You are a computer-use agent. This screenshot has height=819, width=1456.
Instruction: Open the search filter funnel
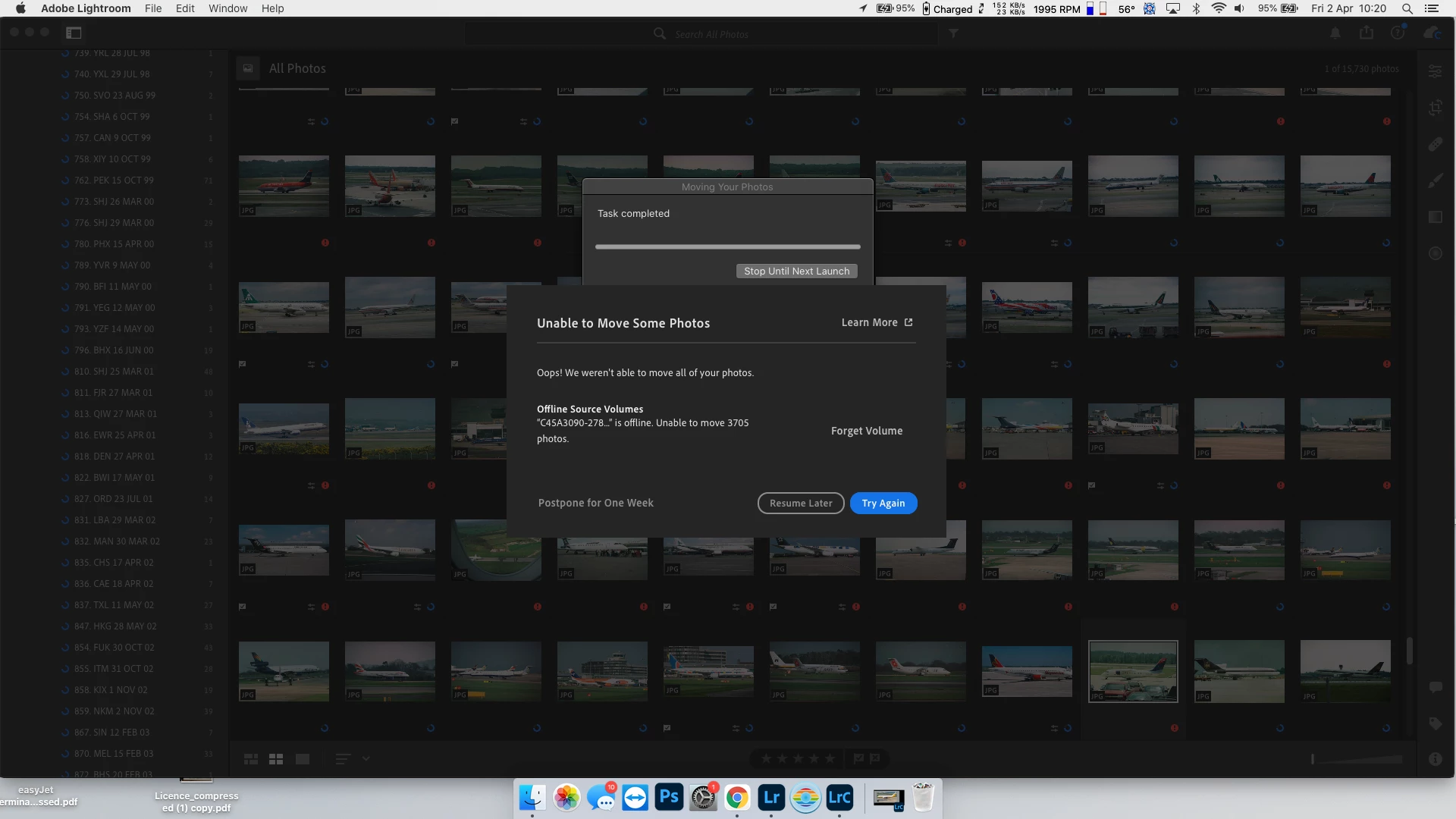pos(953,34)
